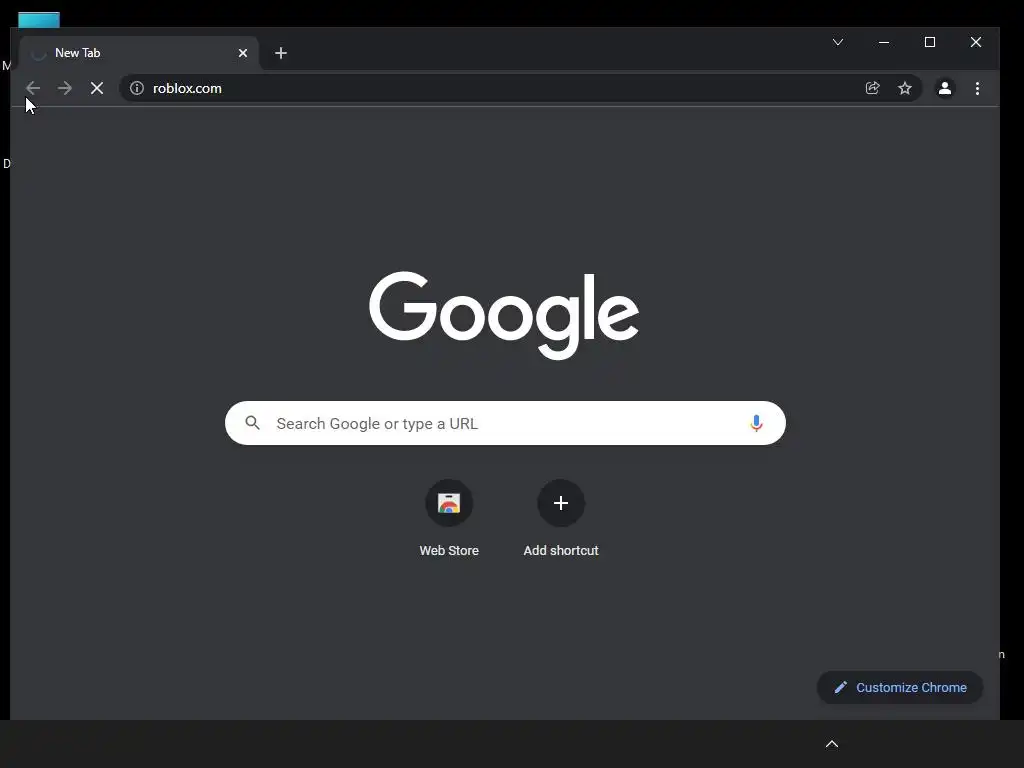
Task: Close the Chrome window
Action: click(x=976, y=42)
